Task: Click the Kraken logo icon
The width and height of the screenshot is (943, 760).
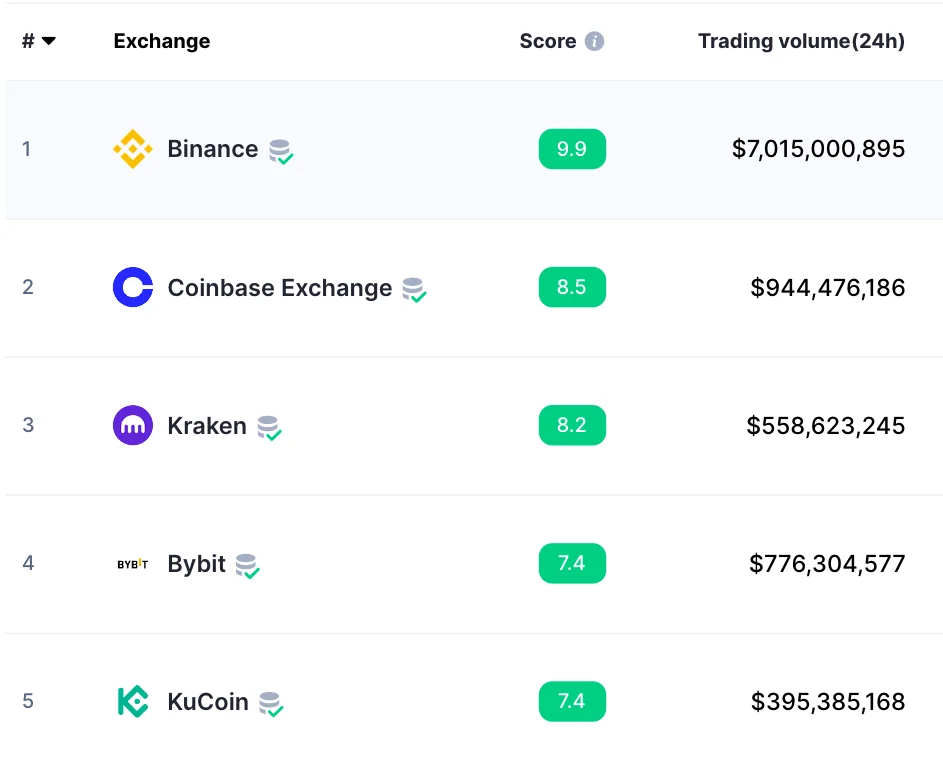Action: click(x=133, y=425)
